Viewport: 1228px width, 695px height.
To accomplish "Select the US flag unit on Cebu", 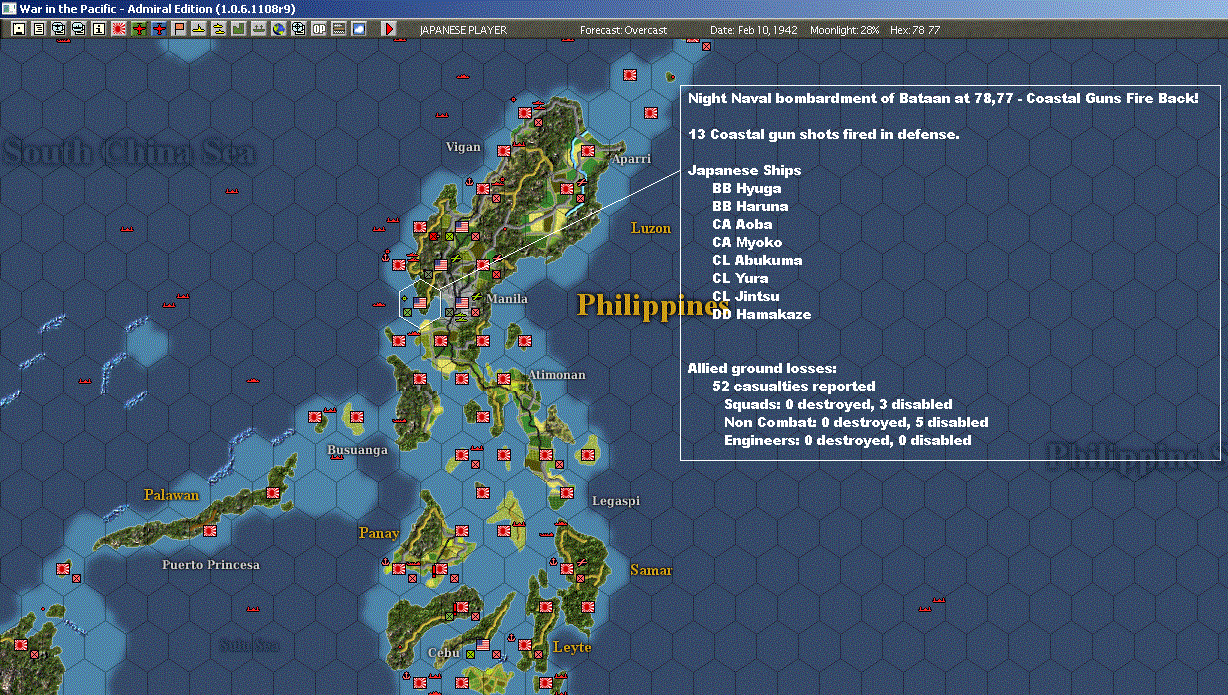I will click(x=484, y=645).
